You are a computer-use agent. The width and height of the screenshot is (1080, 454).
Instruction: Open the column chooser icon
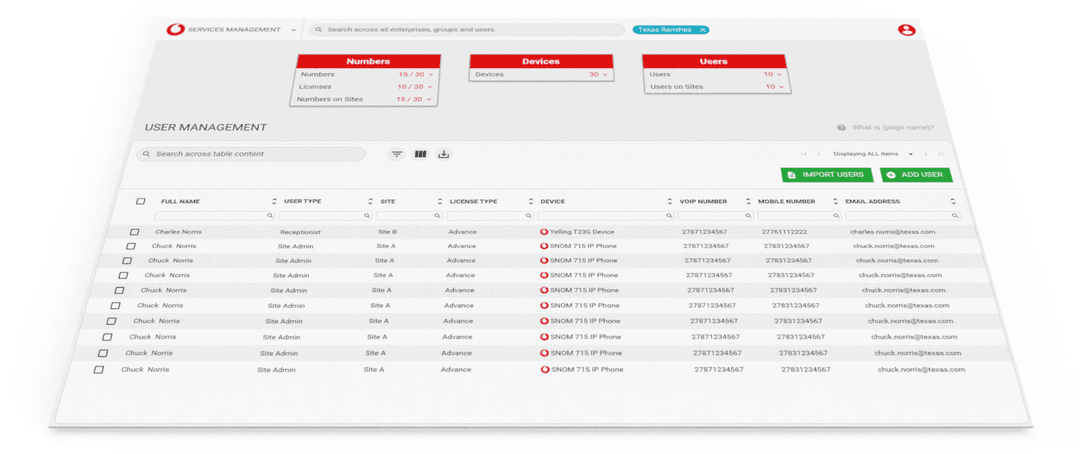[420, 154]
